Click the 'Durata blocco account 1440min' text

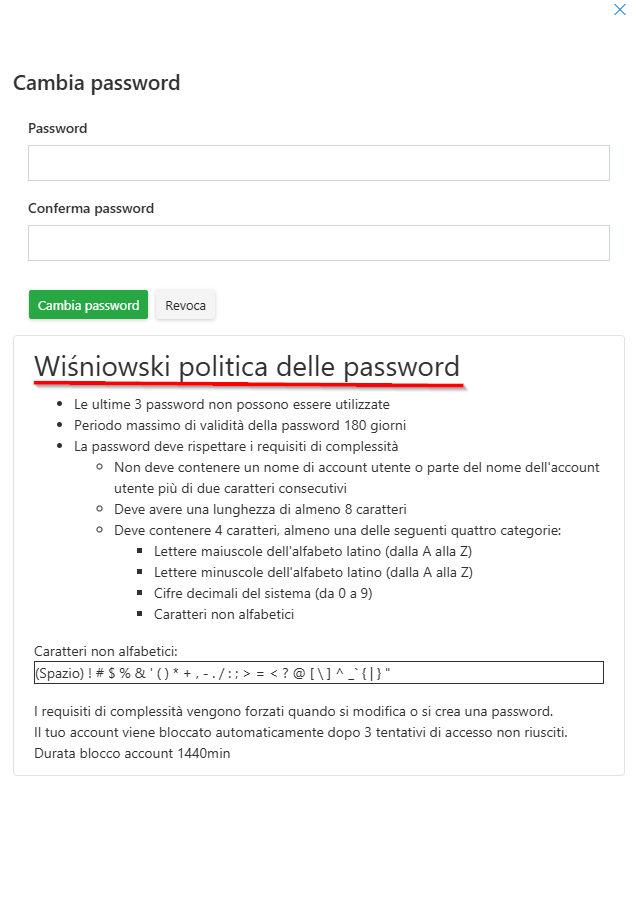132,753
